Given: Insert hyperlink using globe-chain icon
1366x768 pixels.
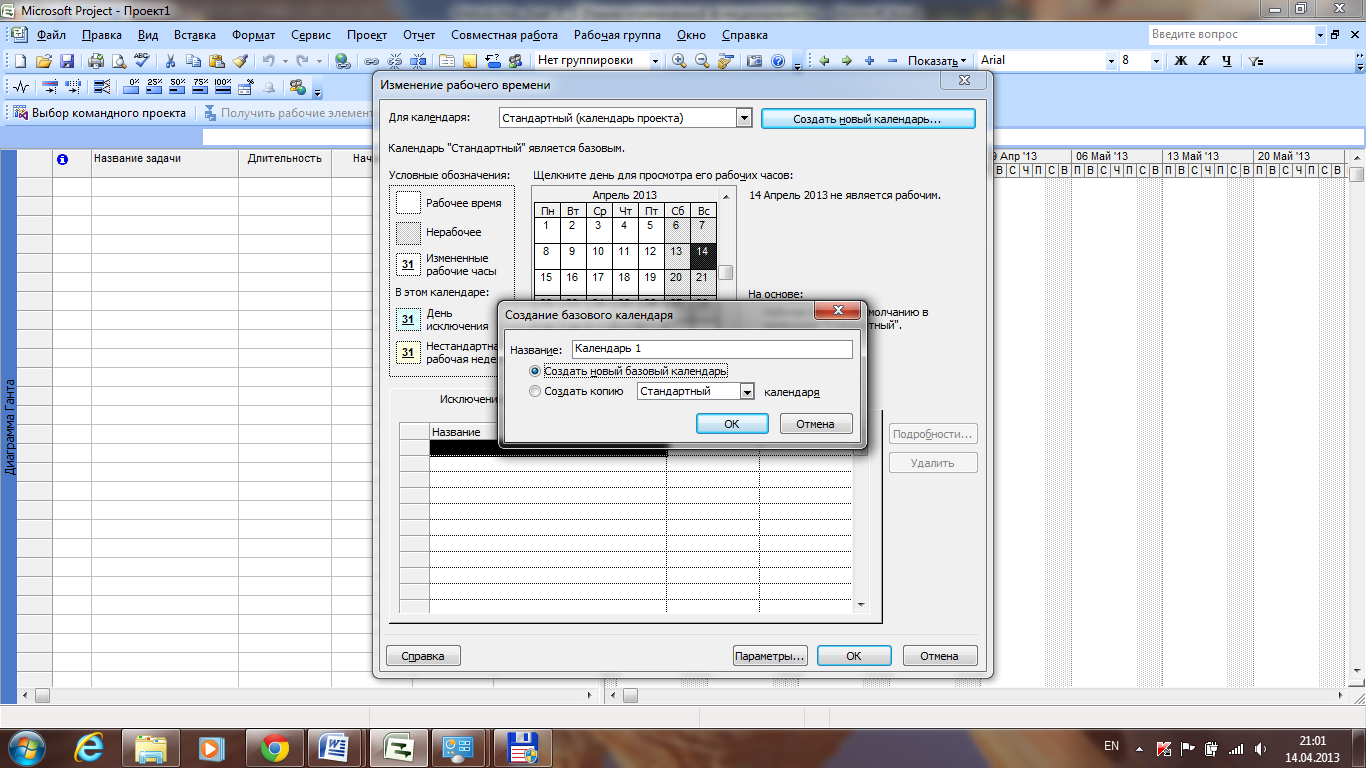Looking at the screenshot, I should (x=343, y=60).
